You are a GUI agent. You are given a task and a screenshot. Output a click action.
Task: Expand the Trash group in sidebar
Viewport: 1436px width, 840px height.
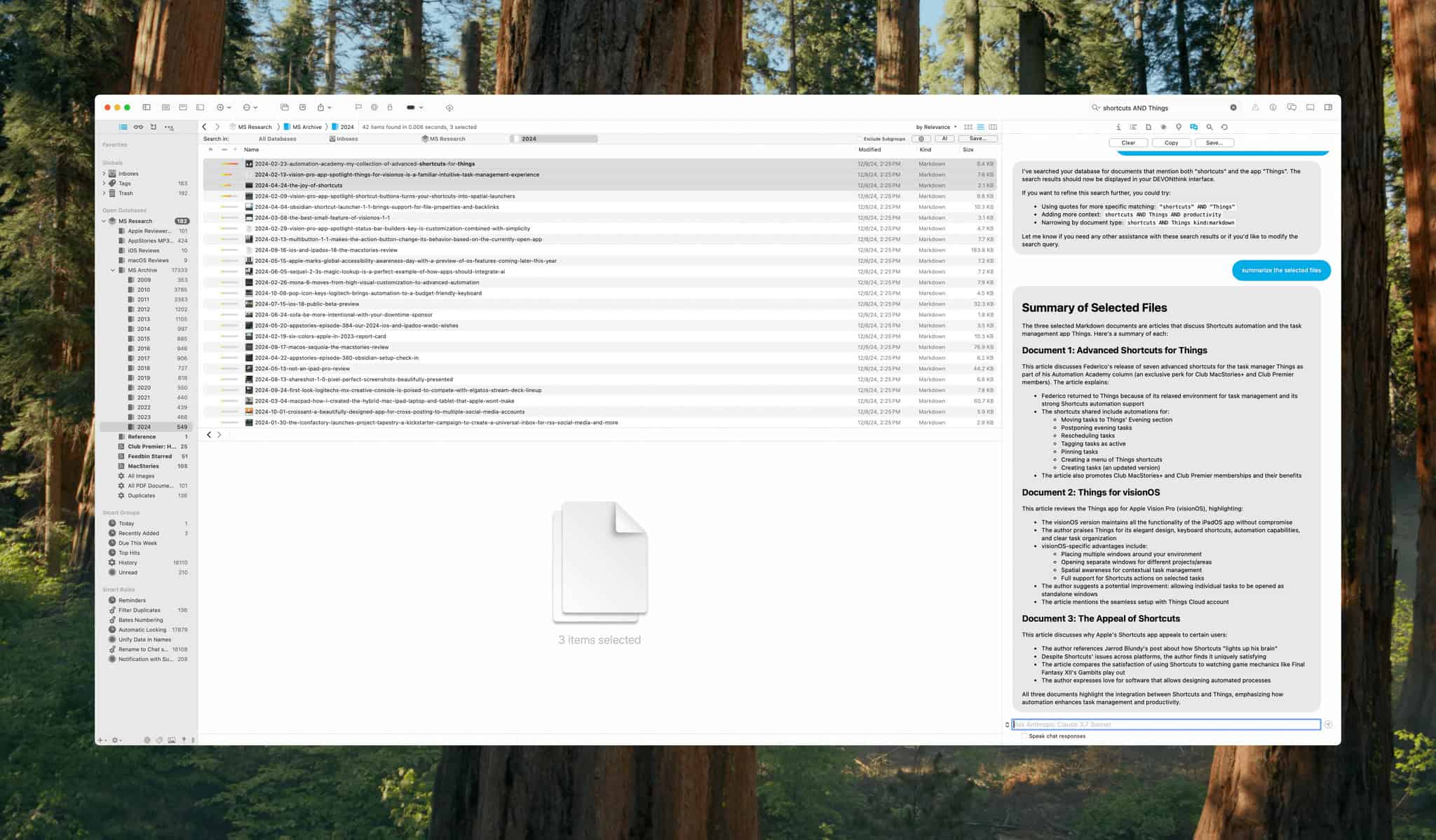click(x=104, y=193)
